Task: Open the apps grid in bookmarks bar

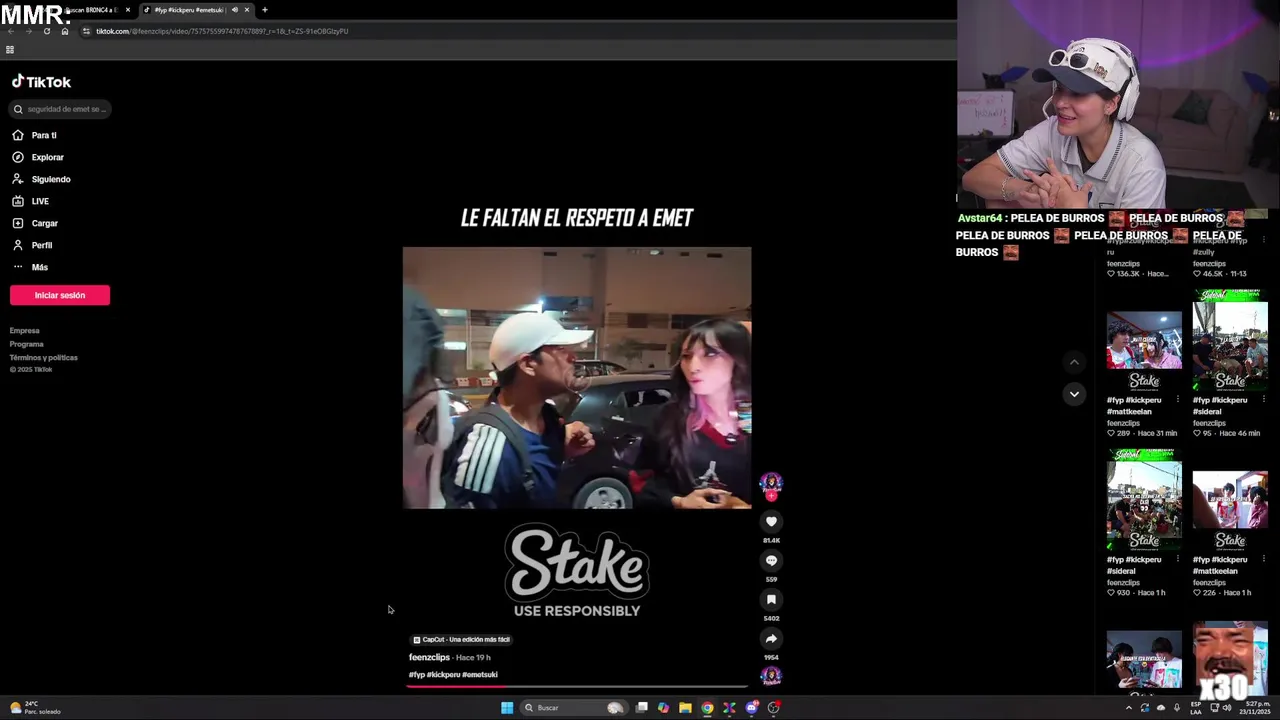Action: click(10, 49)
